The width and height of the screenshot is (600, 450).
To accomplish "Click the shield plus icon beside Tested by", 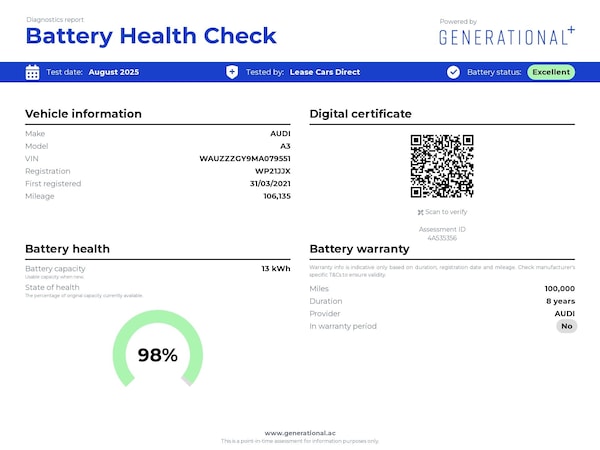I will (x=232, y=72).
